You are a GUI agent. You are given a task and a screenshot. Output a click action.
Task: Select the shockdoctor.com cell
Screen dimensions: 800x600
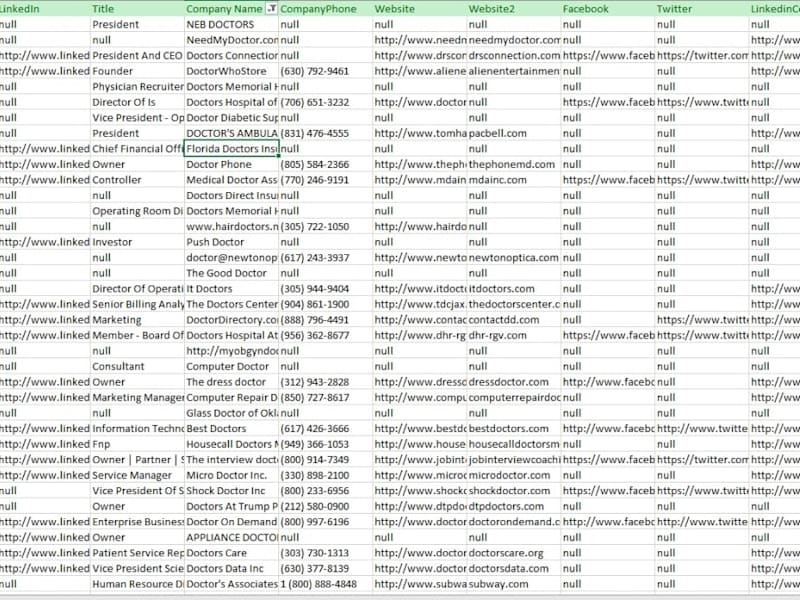tap(514, 491)
